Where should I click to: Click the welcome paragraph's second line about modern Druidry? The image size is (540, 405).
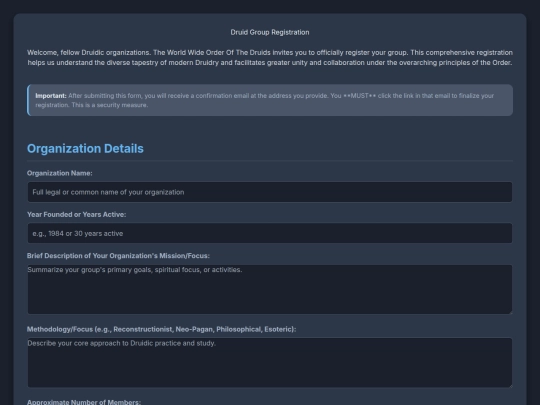tap(270, 63)
